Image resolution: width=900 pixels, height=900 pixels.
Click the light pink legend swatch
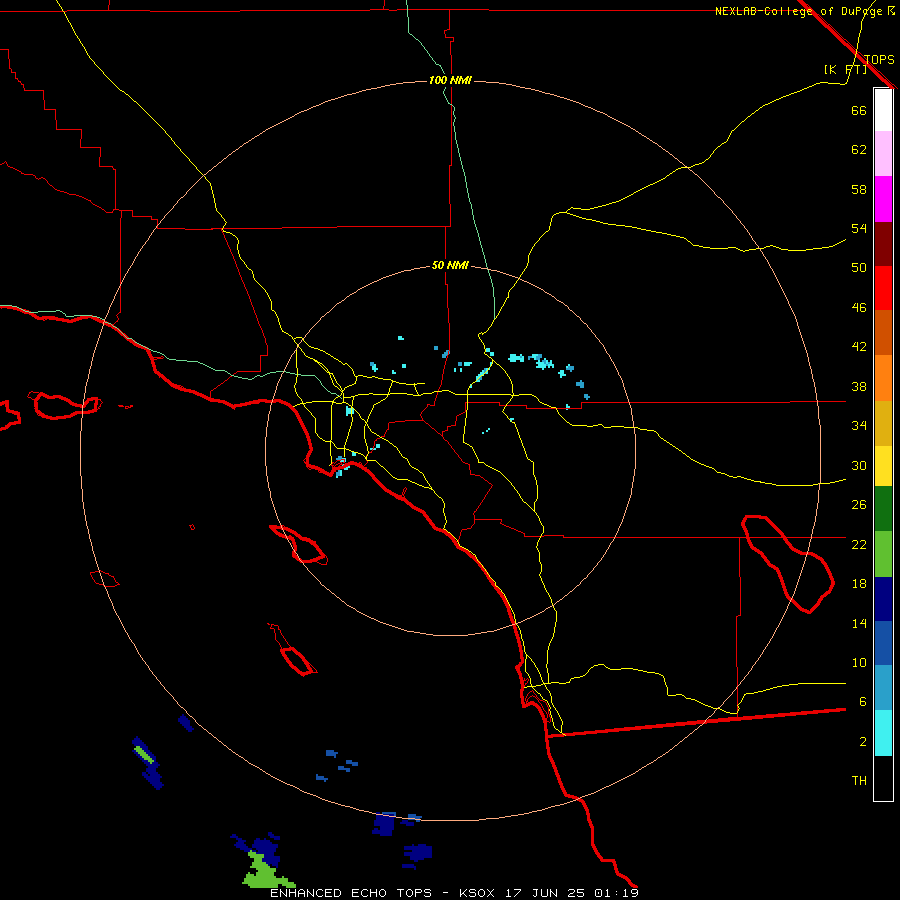[x=883, y=154]
